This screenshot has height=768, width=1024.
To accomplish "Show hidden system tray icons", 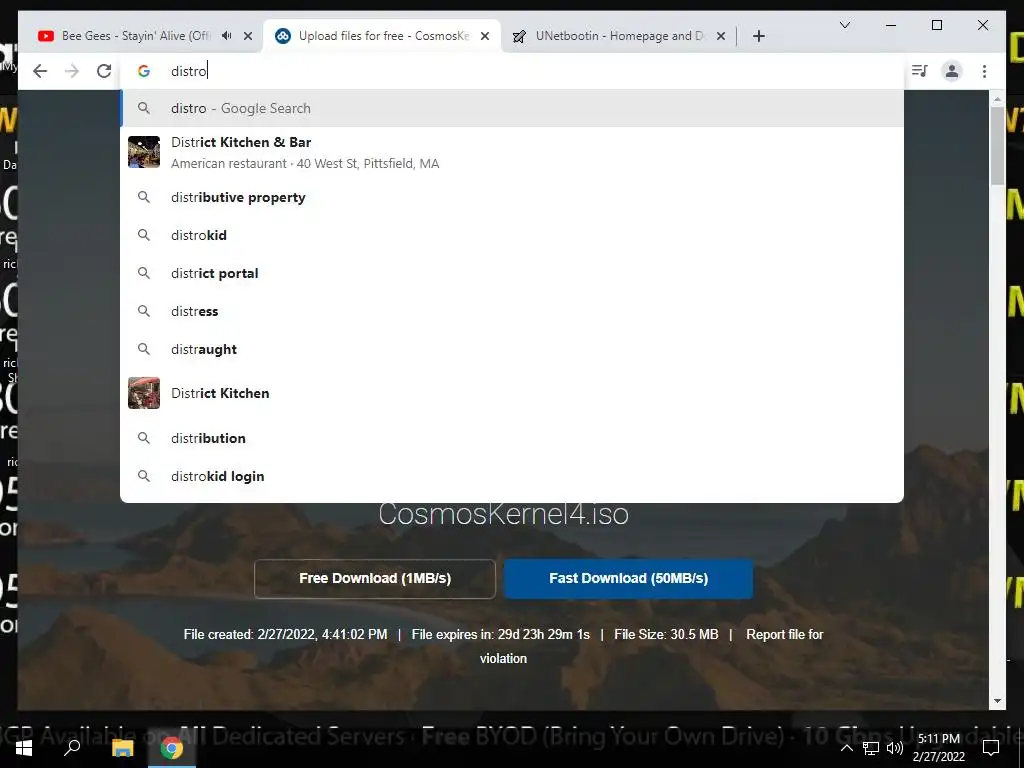I will [846, 748].
